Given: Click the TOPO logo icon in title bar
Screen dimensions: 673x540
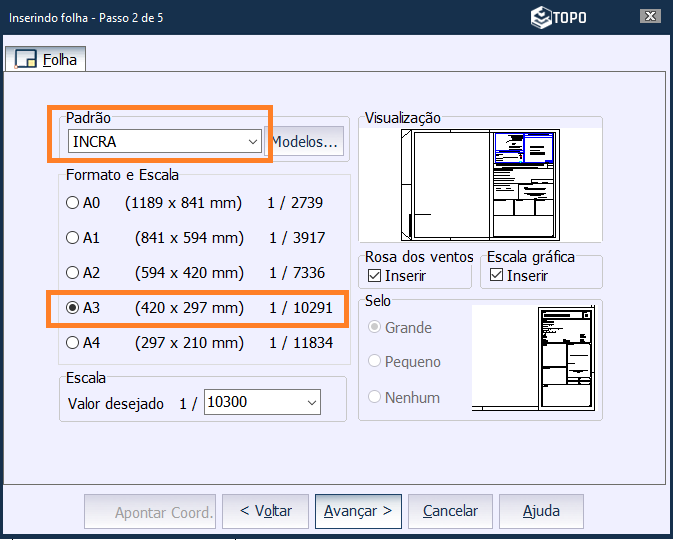Looking at the screenshot, I should click(x=540, y=17).
